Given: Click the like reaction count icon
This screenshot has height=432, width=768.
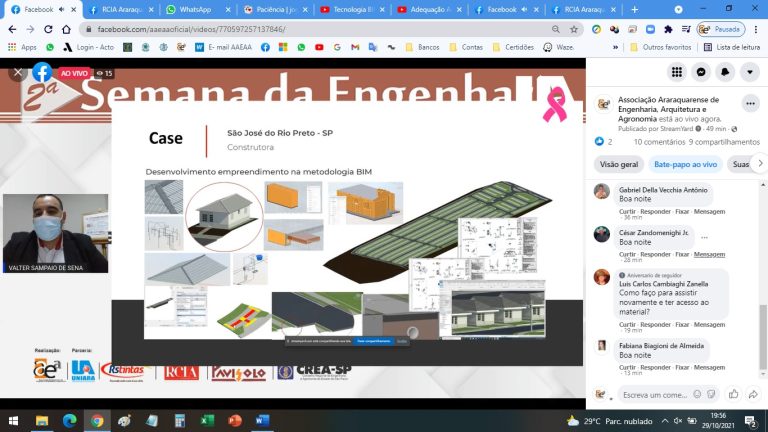Looking at the screenshot, I should coord(599,142).
